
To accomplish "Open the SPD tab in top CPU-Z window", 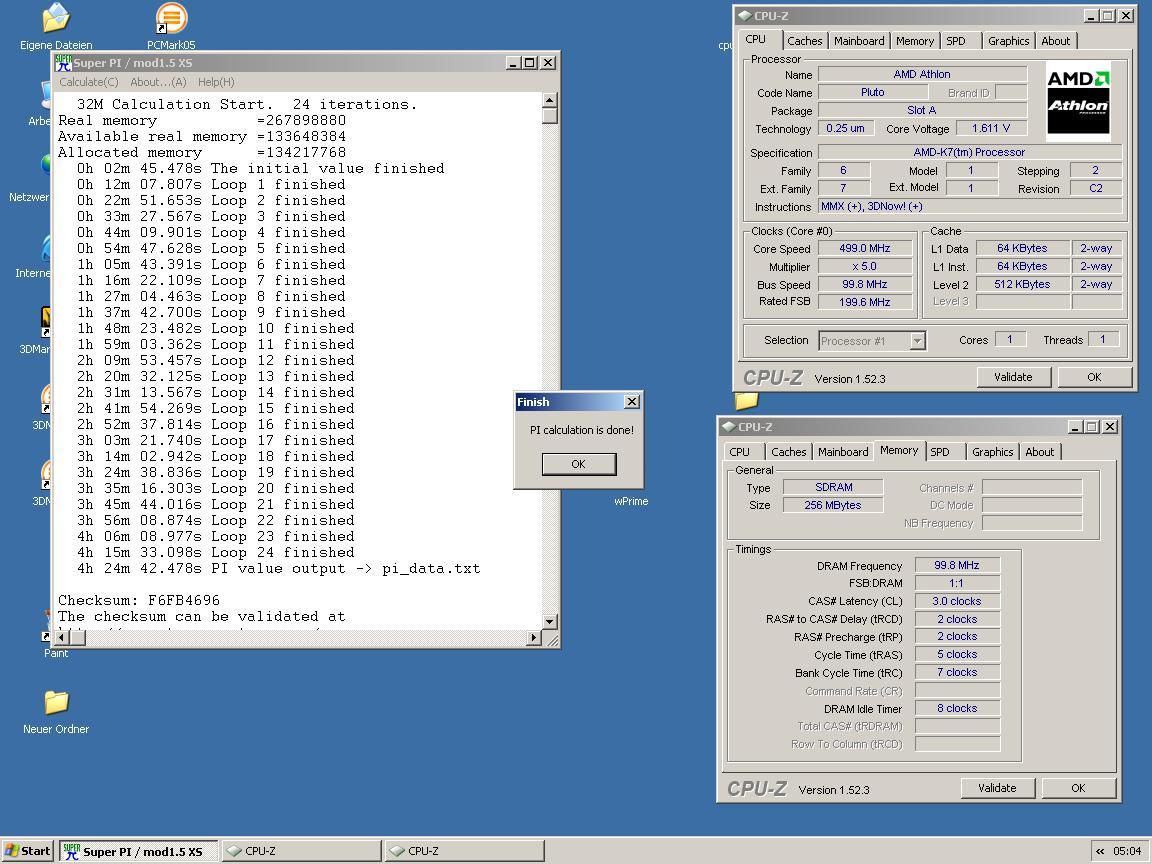I will pos(956,41).
